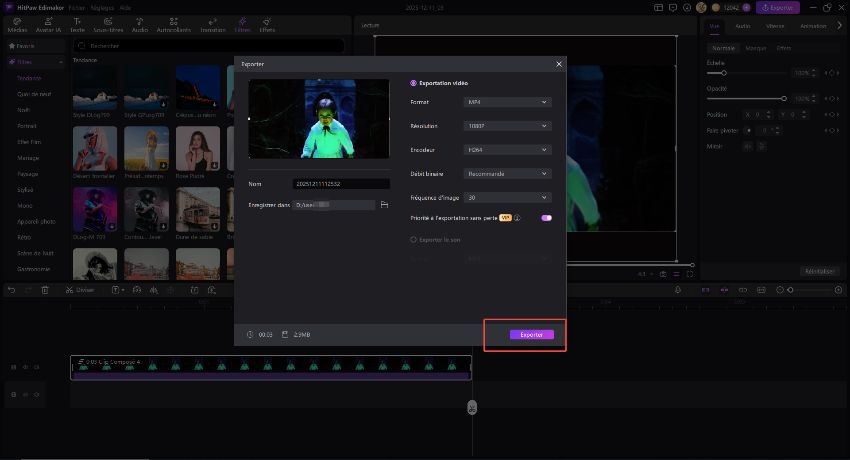Select the Exporter le son radio option

413,239
